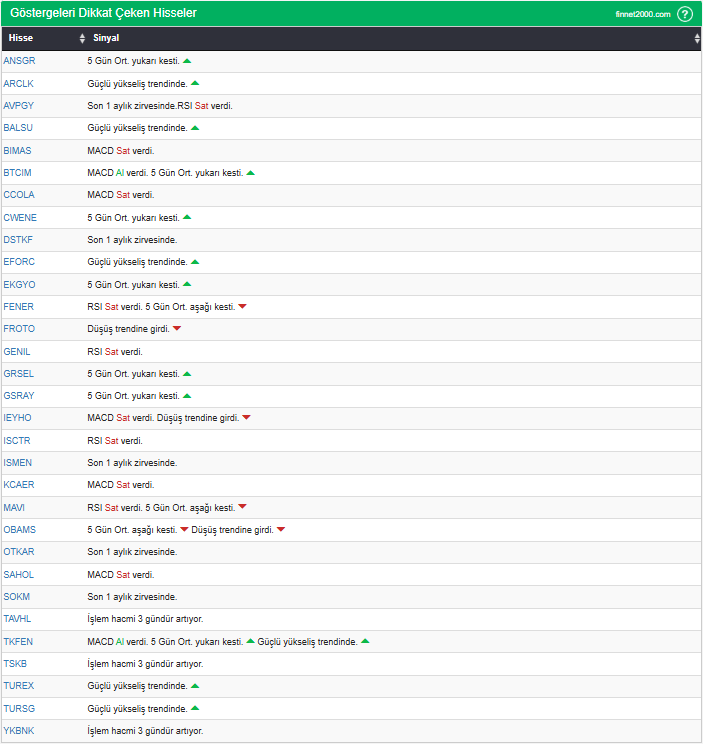Click green up arrow in TURSG row
703x744 pixels.
tap(195, 708)
